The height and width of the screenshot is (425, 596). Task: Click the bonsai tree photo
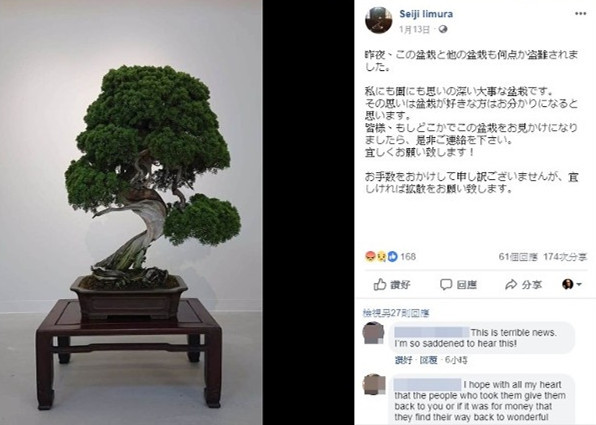coord(131,212)
